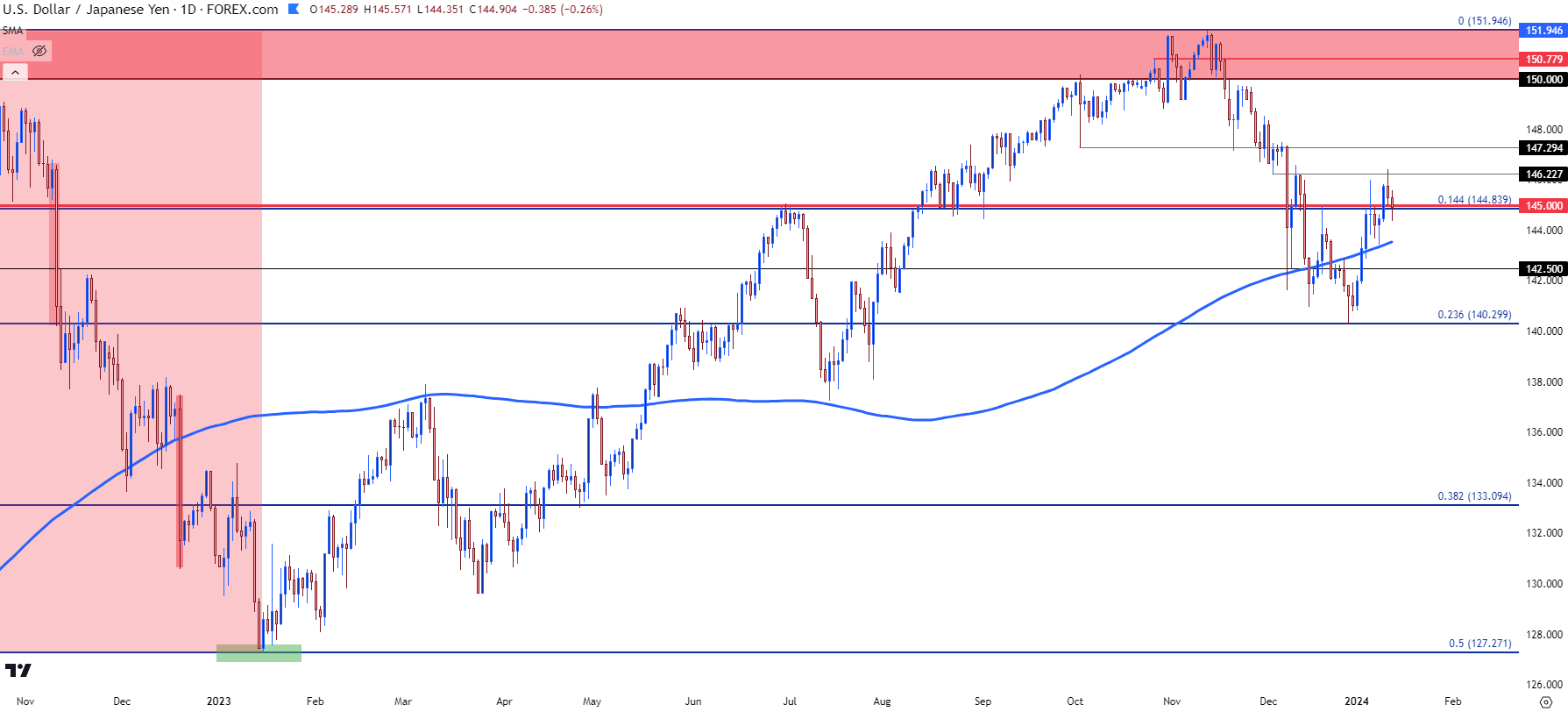Select the 142.500 price axis label
The width and height of the screenshot is (1568, 712).
coord(1543,269)
